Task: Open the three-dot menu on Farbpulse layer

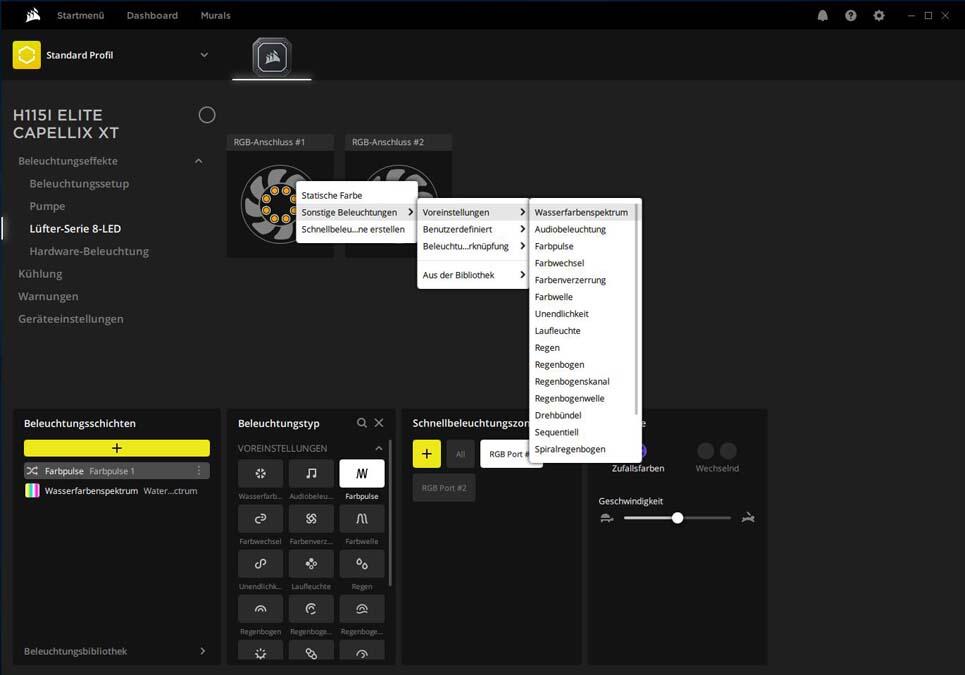Action: (199, 471)
